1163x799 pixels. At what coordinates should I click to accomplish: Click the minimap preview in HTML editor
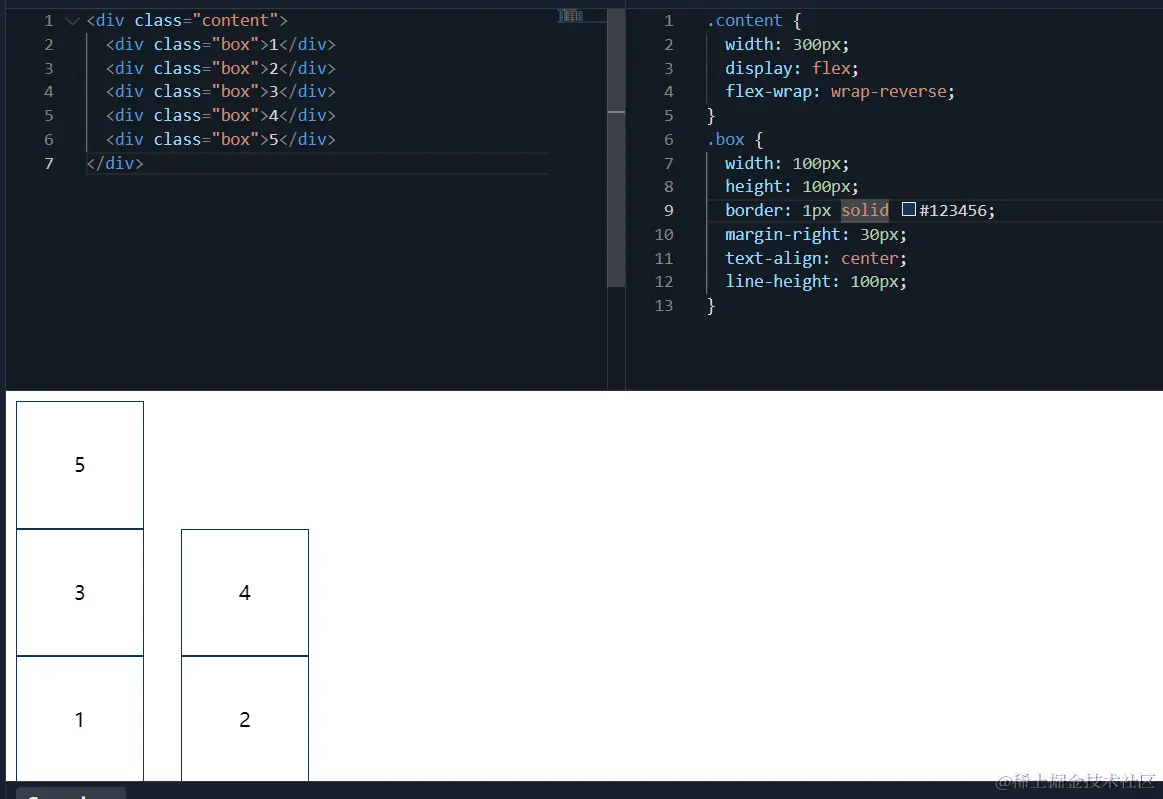pos(570,16)
